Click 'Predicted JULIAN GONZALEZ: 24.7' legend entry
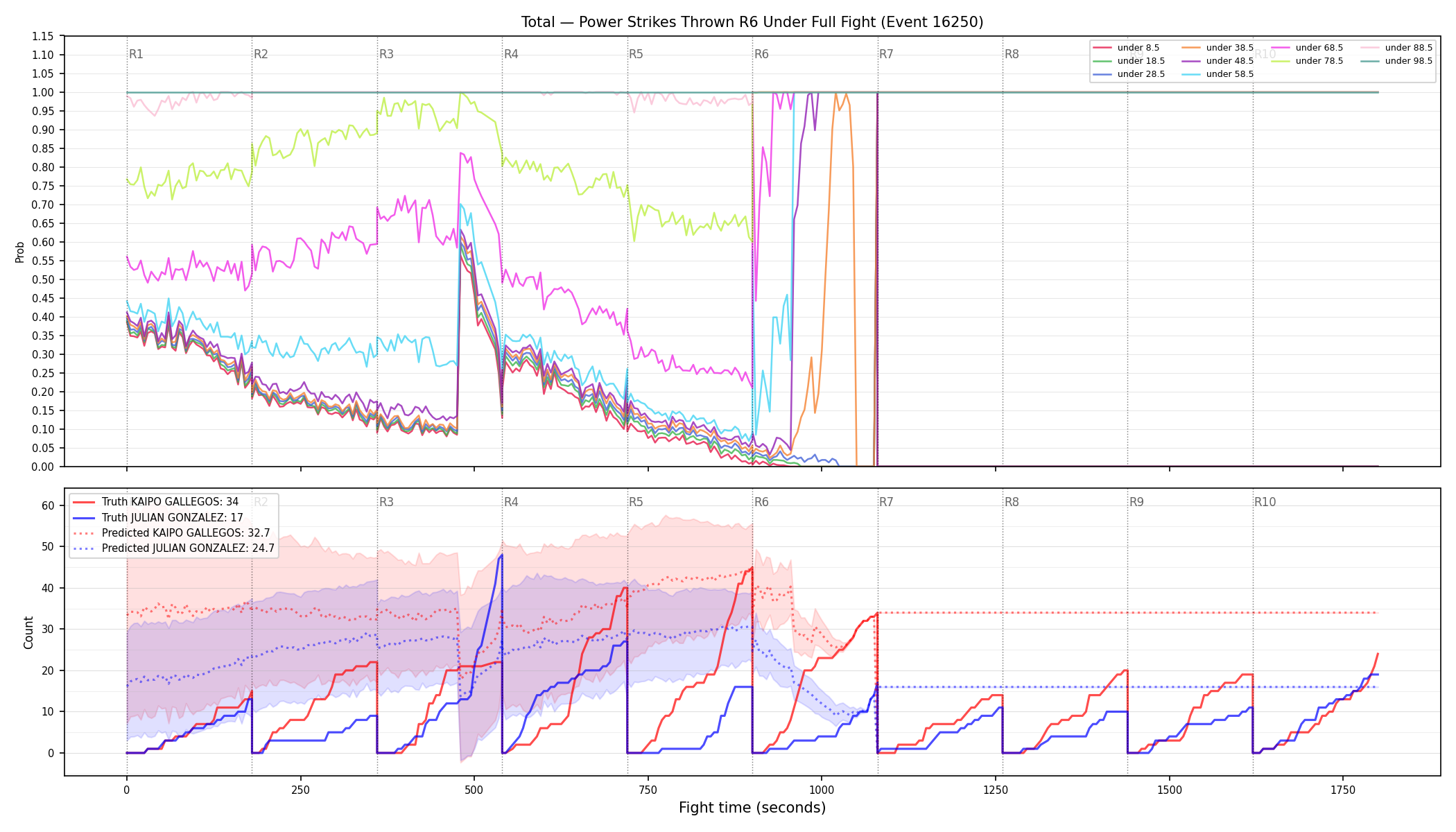 click(x=188, y=548)
